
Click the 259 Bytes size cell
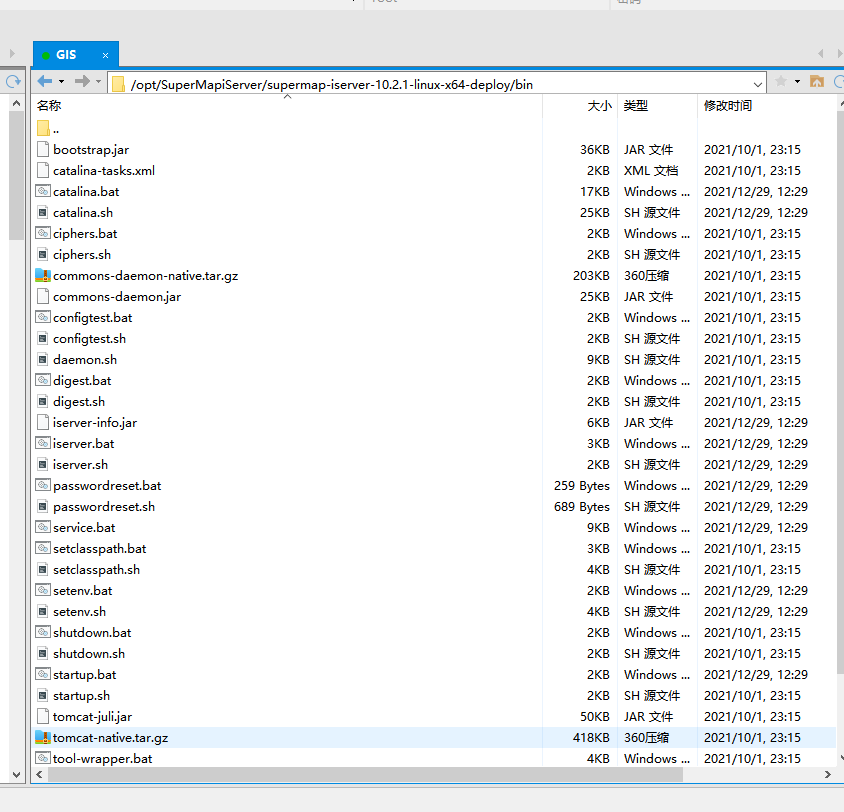pyautogui.click(x=581, y=485)
